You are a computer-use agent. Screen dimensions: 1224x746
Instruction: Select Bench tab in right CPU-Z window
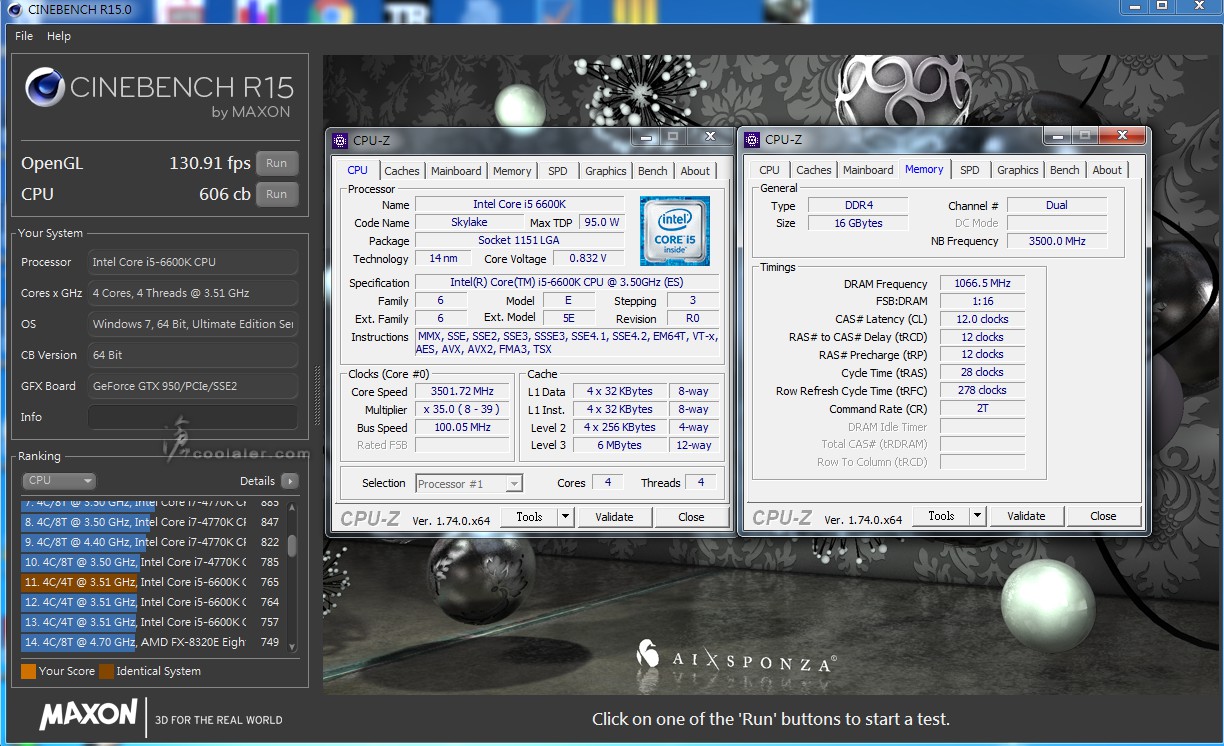click(1065, 170)
